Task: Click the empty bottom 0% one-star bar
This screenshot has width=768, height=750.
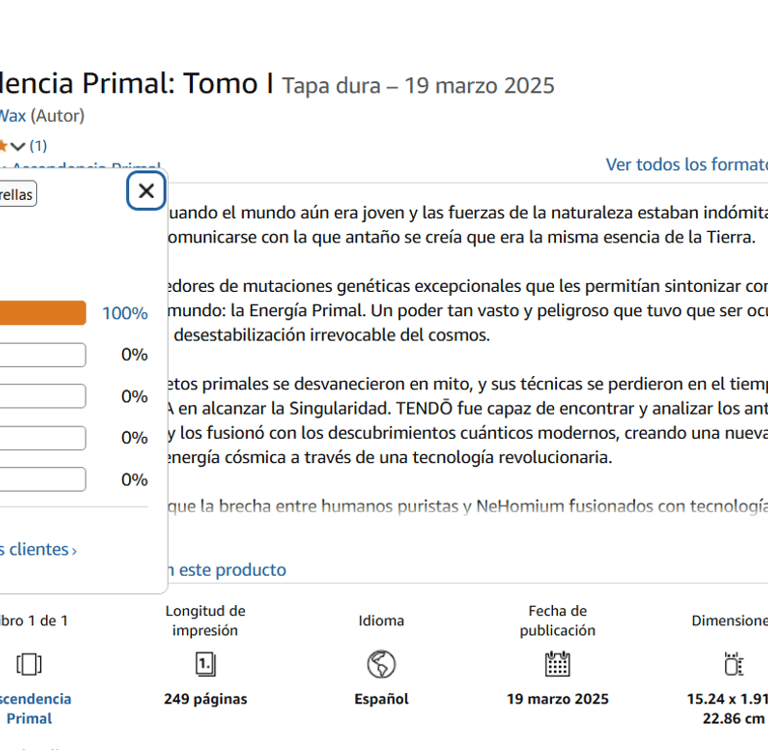Action: 42,479
